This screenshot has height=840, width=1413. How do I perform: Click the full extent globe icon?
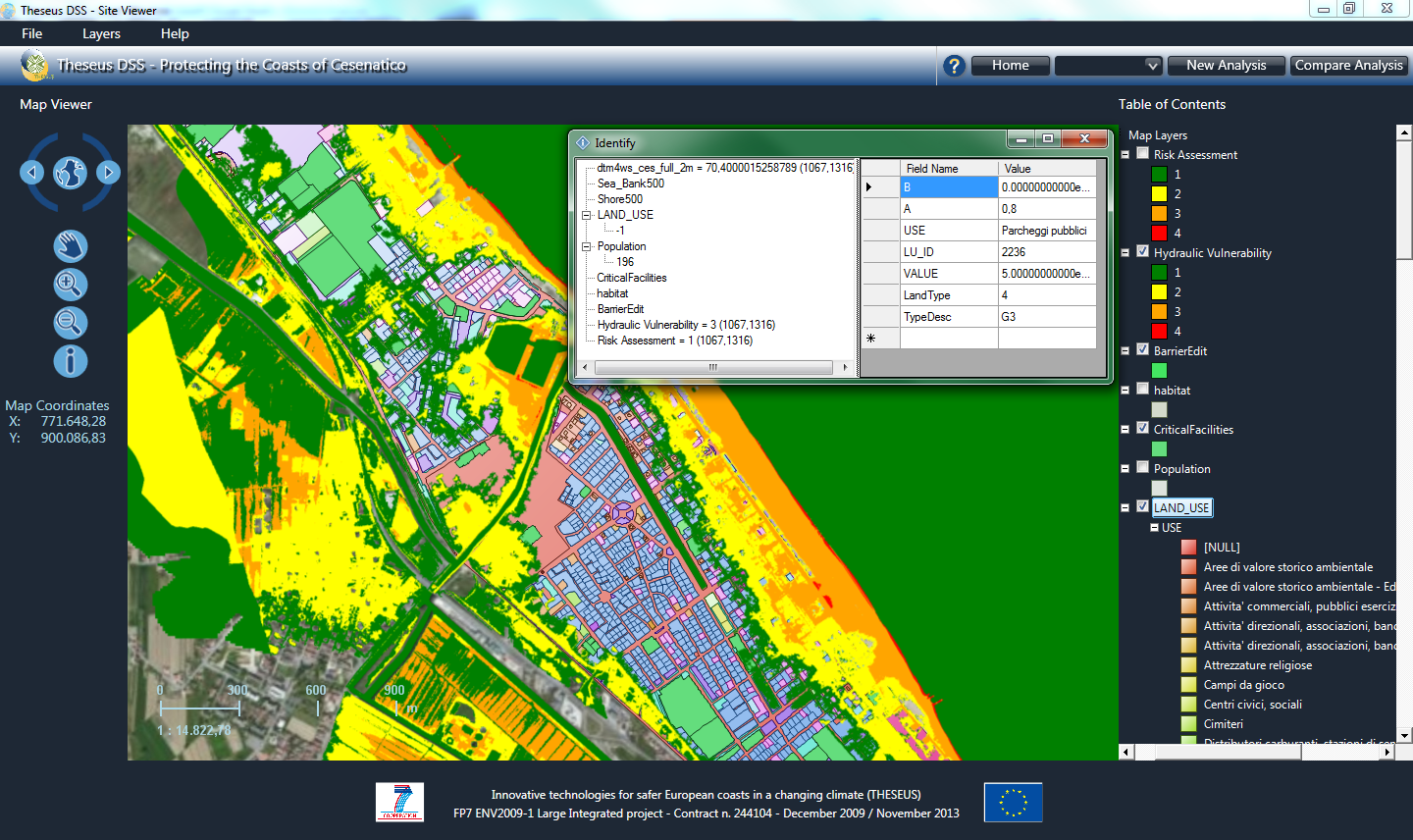[70, 174]
